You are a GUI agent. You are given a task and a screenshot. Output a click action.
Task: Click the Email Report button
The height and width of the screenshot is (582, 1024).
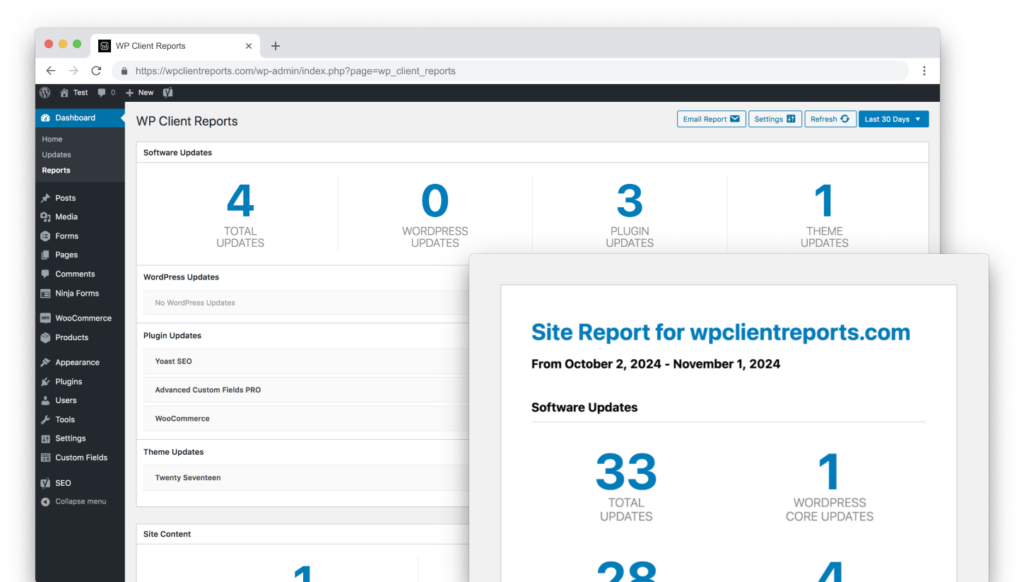click(711, 119)
